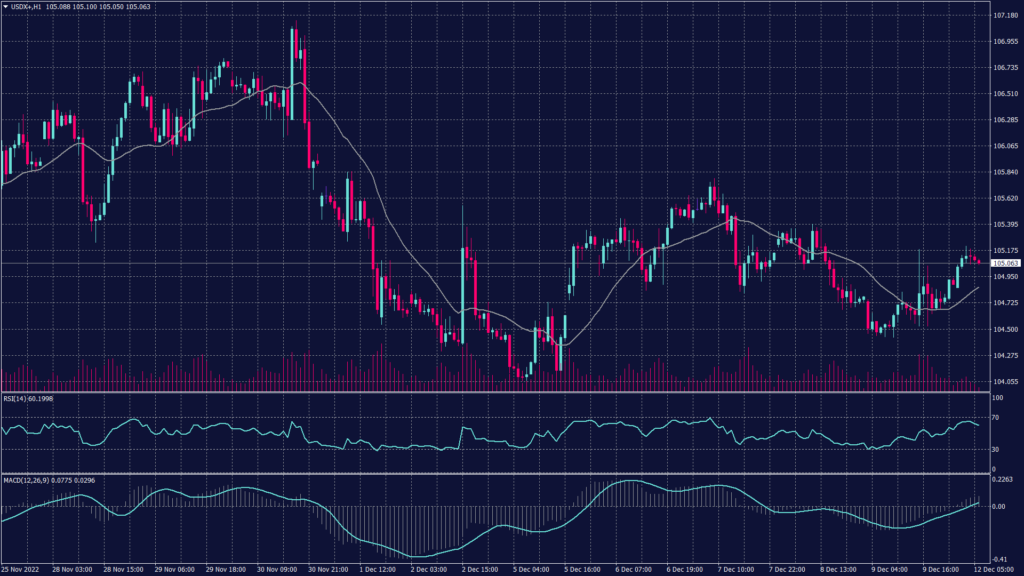
Task: Click the USDX+,H1 chart symbol title
Action: (28, 7)
